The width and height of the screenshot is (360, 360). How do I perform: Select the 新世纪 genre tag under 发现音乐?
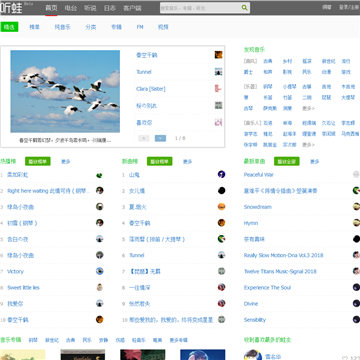(328, 61)
